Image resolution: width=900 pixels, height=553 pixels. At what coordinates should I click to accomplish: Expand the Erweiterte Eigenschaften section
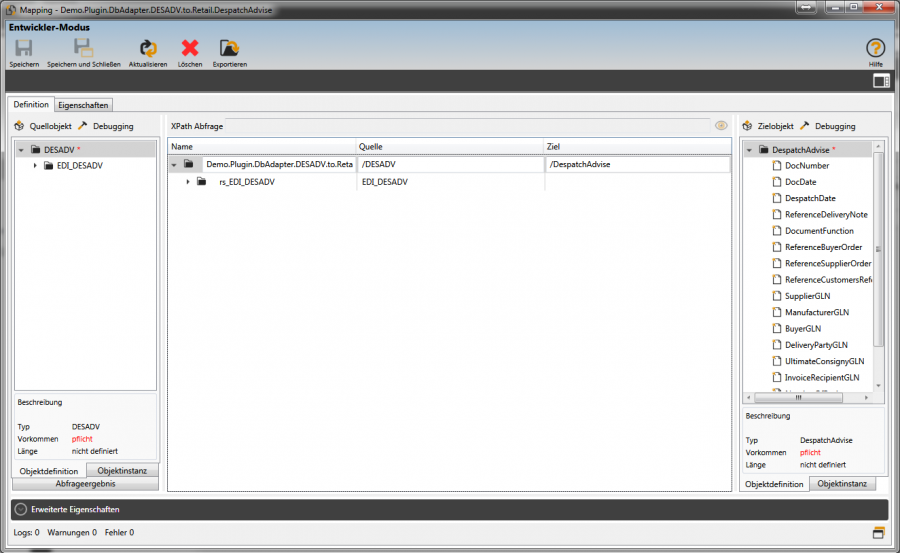point(21,509)
